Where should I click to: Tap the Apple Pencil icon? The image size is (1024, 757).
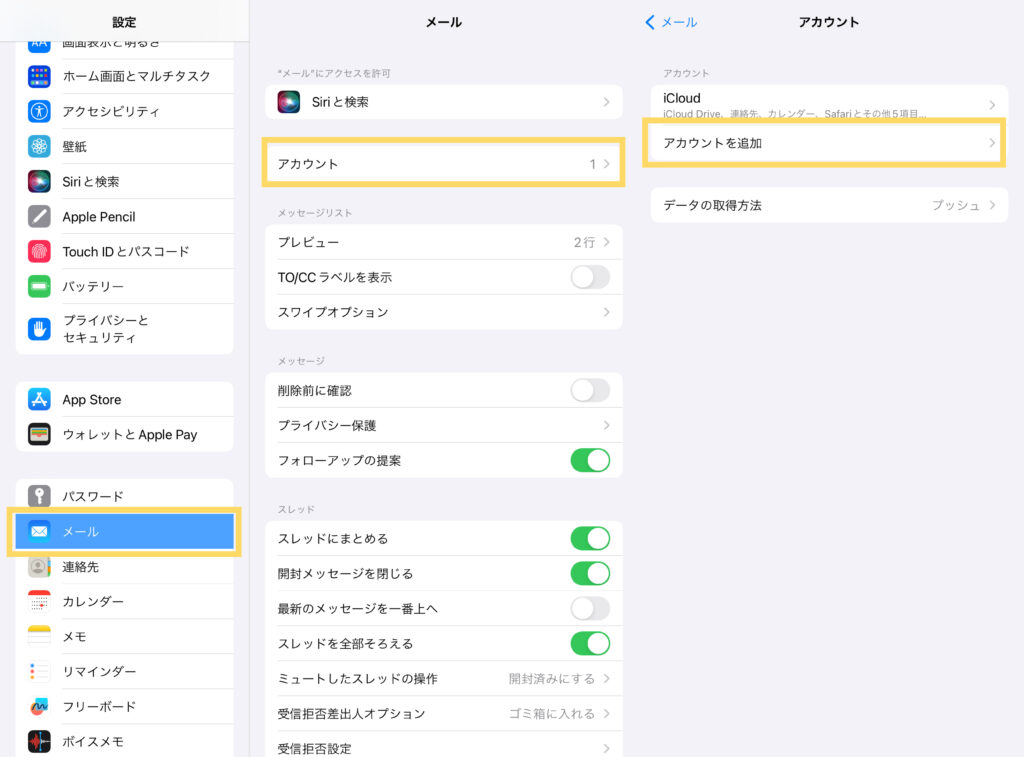pyautogui.click(x=39, y=216)
